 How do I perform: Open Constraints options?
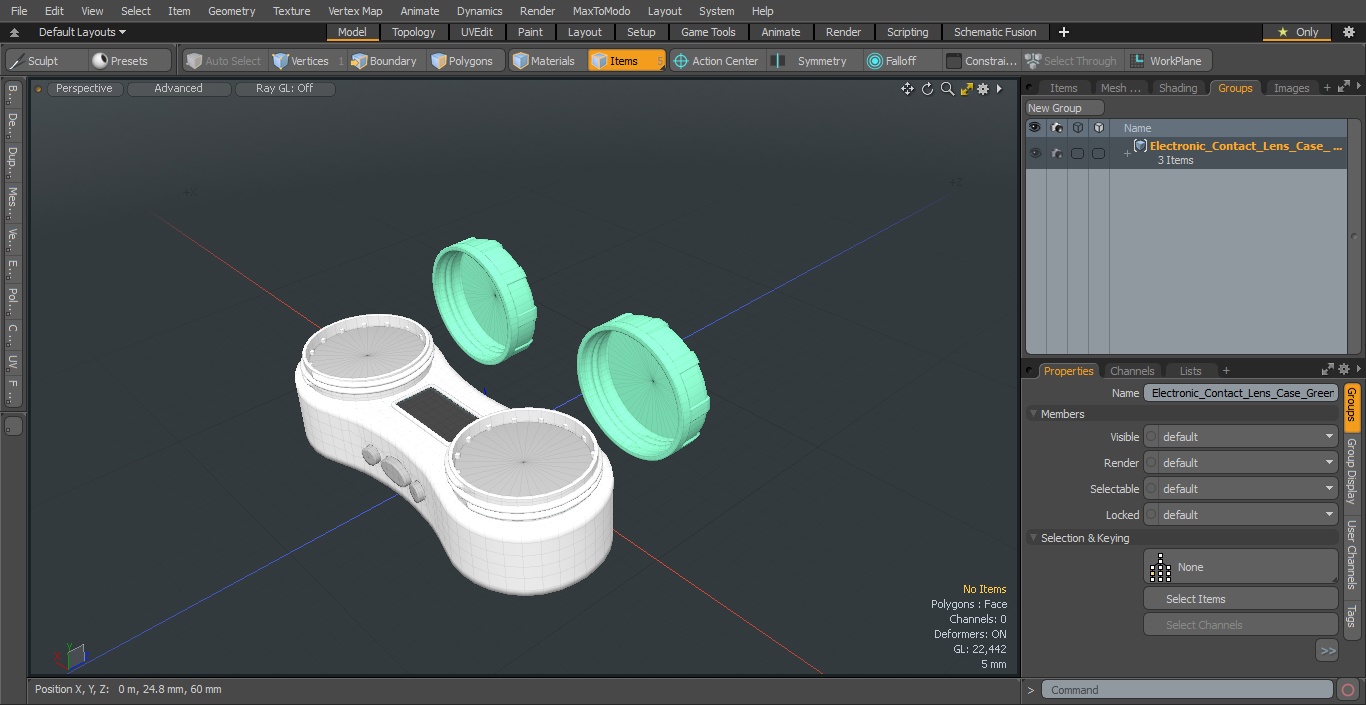tap(981, 61)
